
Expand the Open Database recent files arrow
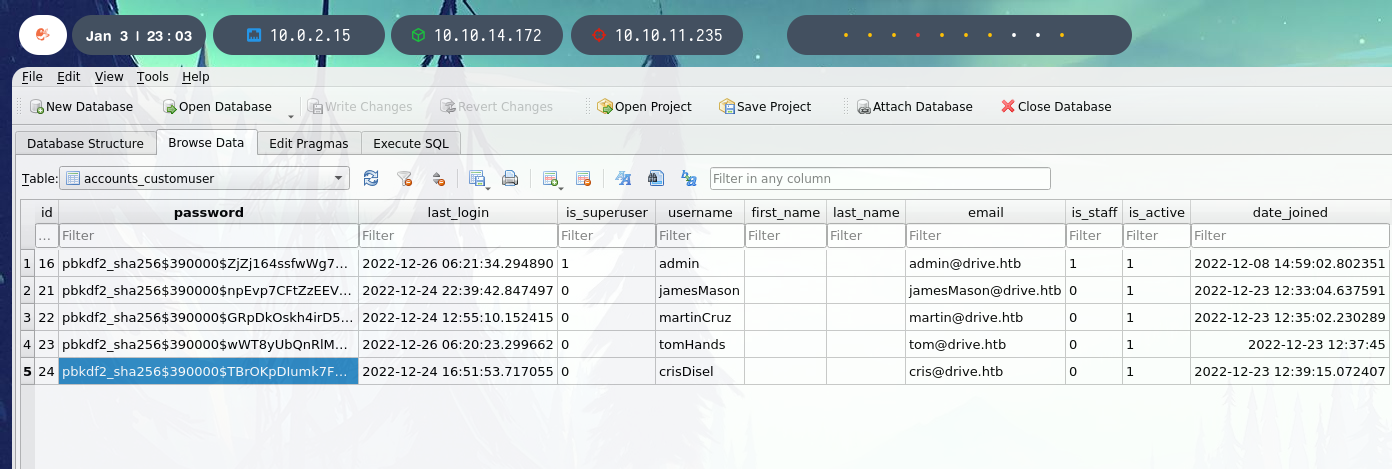click(x=291, y=113)
